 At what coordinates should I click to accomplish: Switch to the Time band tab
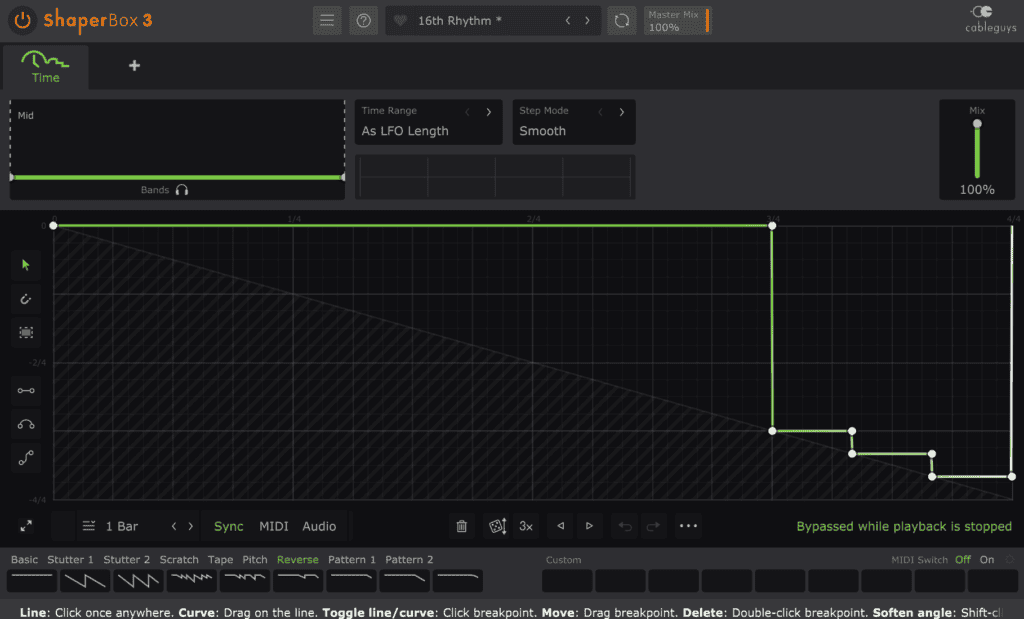(45, 68)
